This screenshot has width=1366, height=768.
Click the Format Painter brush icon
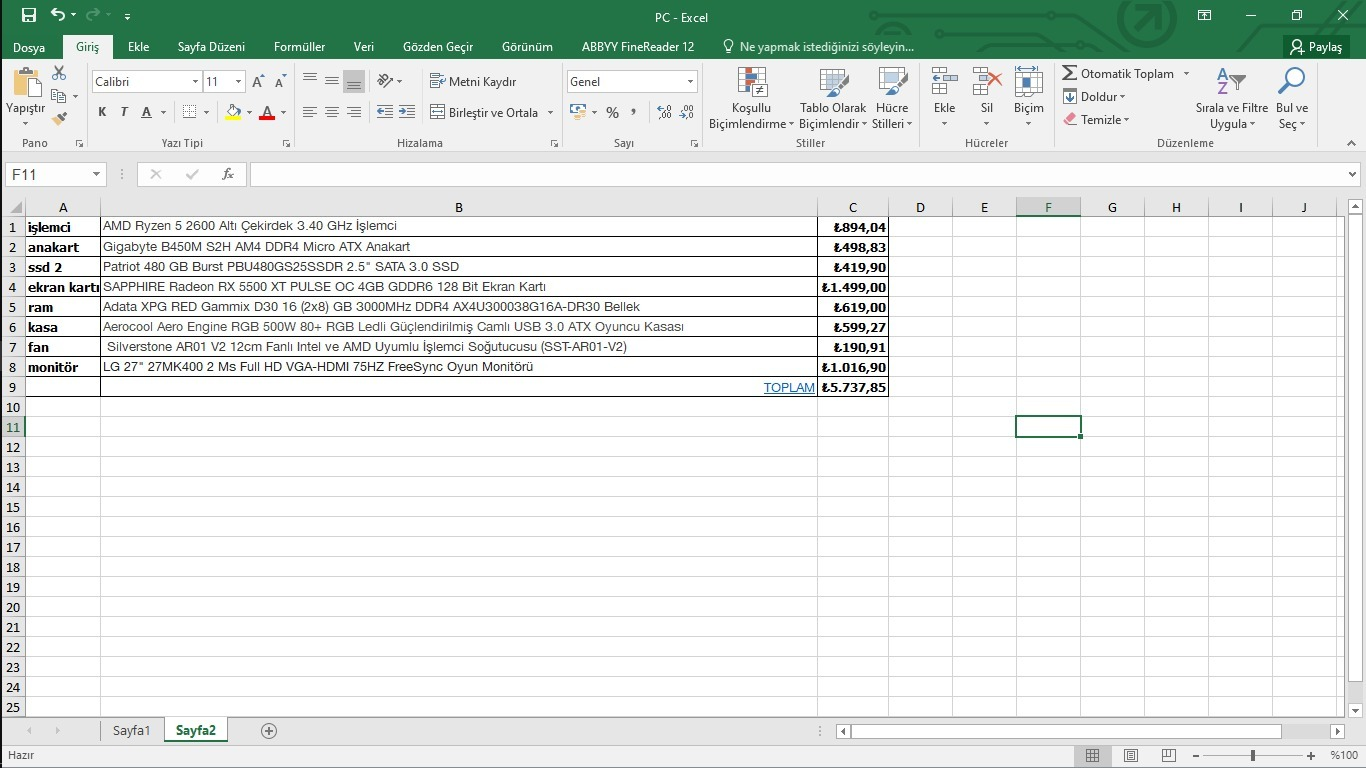point(59,118)
